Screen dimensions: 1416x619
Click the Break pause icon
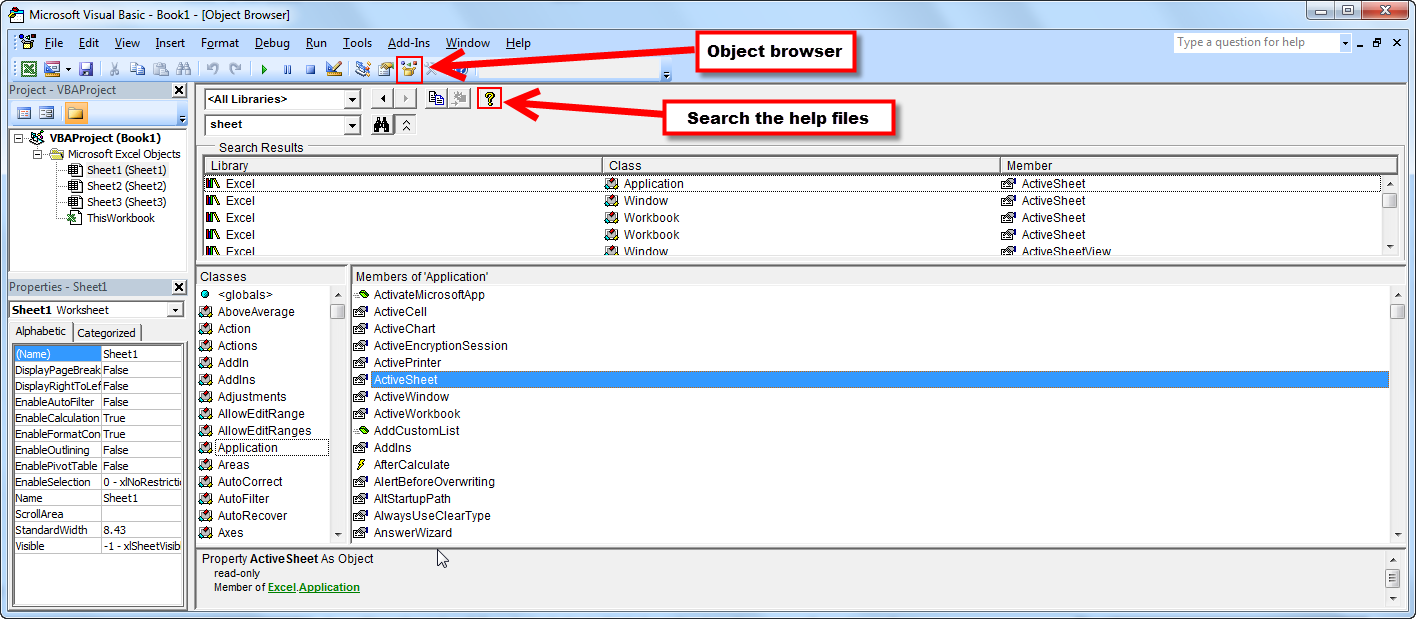[x=287, y=69]
